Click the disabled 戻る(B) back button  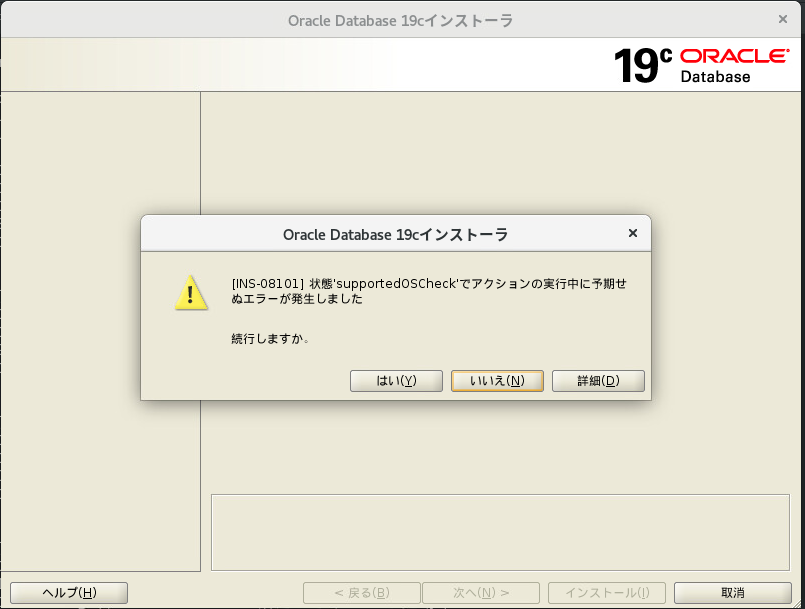click(361, 592)
